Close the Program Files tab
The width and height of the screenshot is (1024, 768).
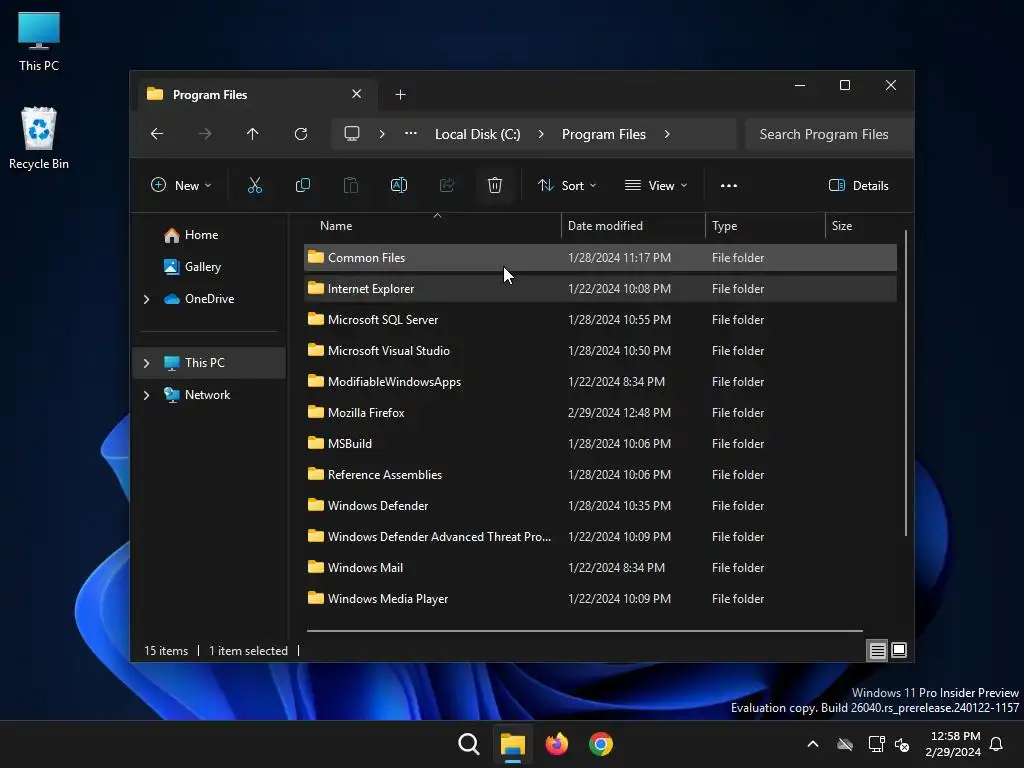click(x=357, y=94)
